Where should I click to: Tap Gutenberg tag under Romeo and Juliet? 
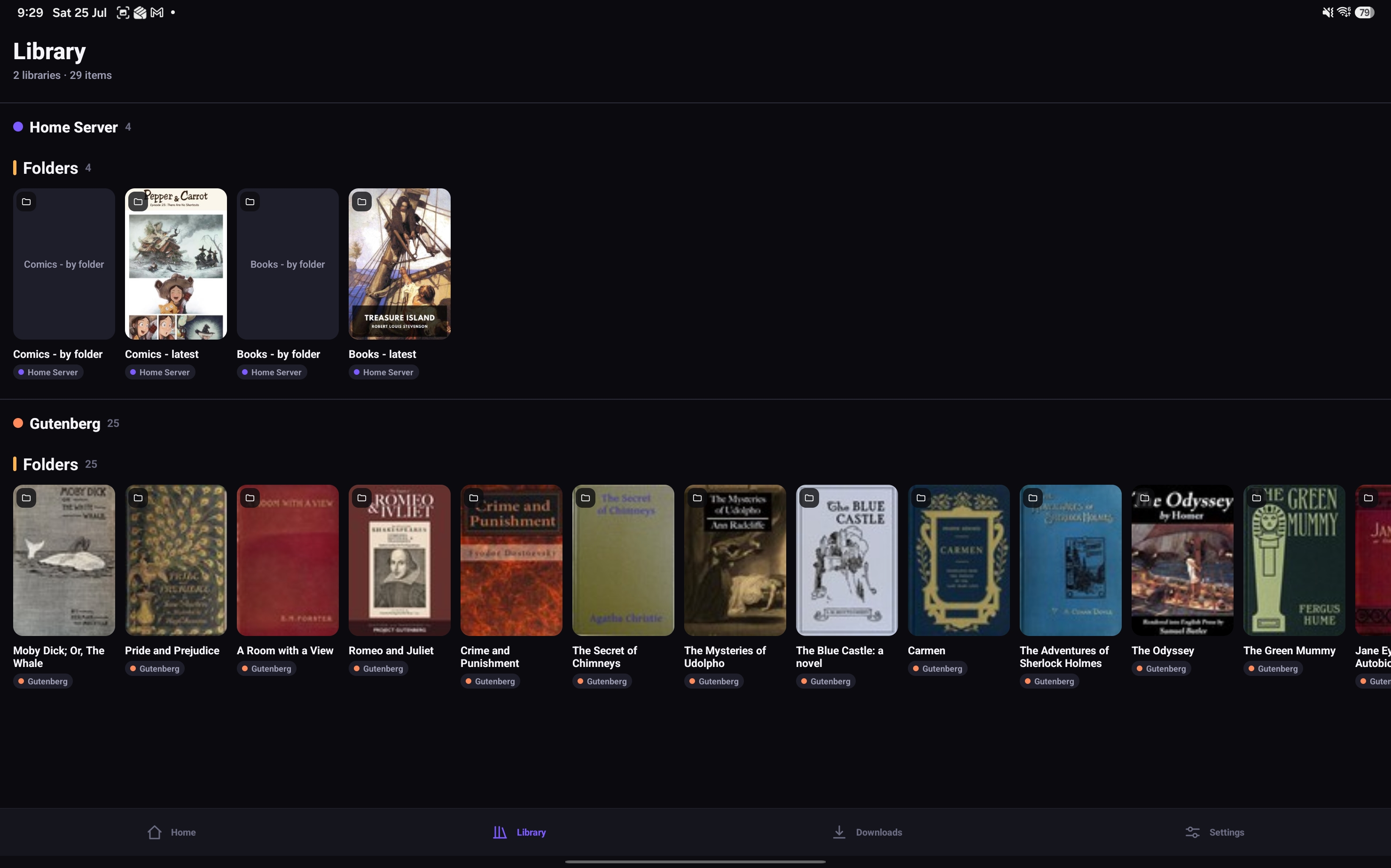pos(378,668)
